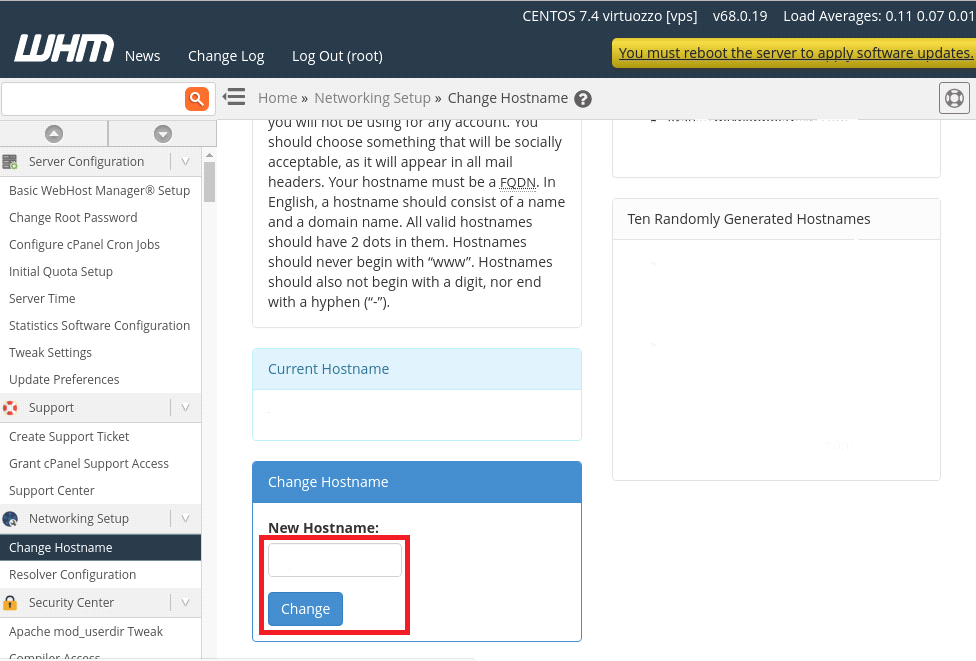Open Basic WebHost Manager Setup
Image resolution: width=976 pixels, height=661 pixels.
[100, 191]
